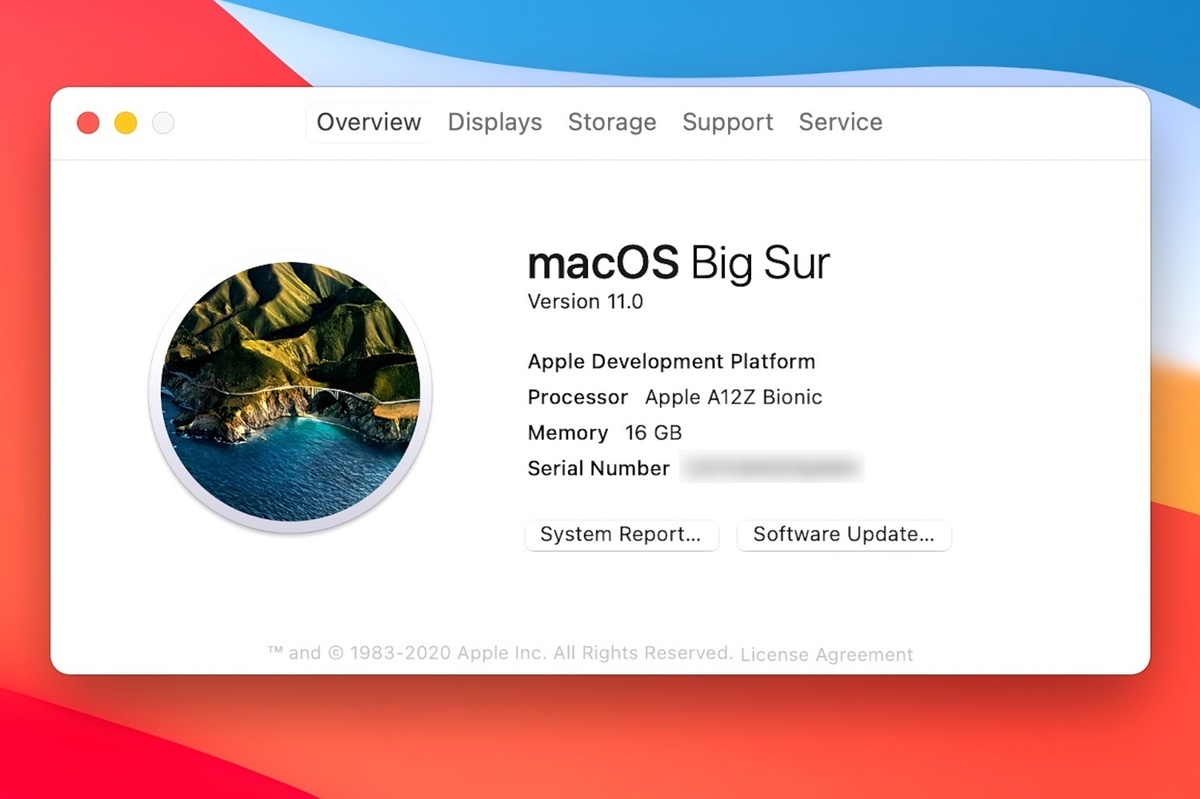Switch to the Overview tab

point(369,122)
